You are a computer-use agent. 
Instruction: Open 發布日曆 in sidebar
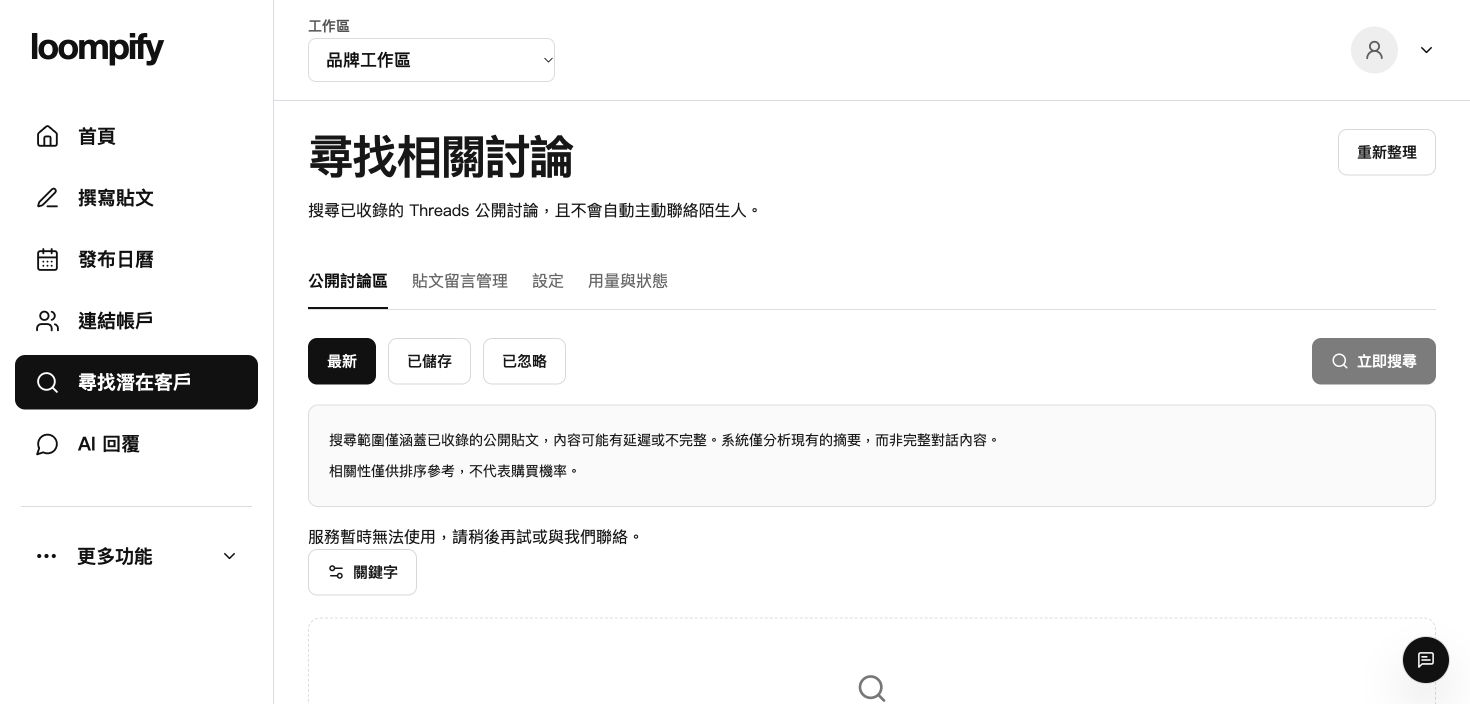coord(136,260)
